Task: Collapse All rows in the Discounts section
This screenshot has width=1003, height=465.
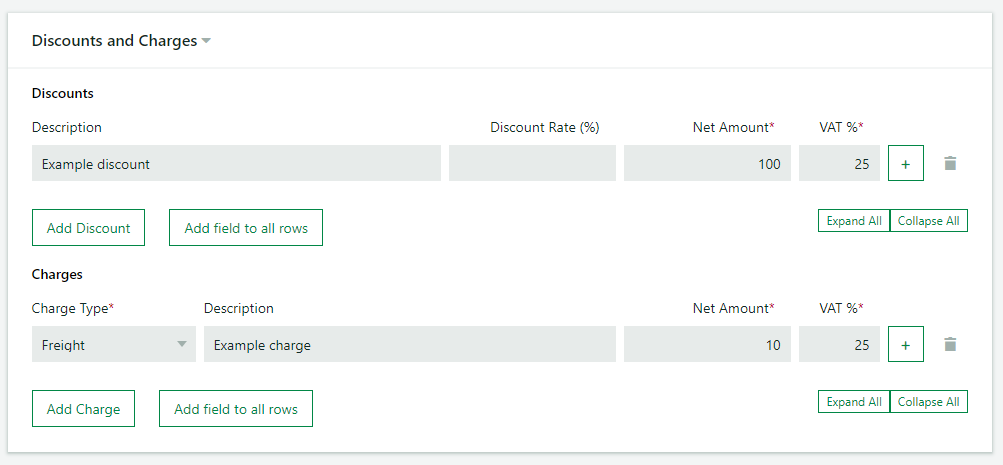Action: (929, 221)
